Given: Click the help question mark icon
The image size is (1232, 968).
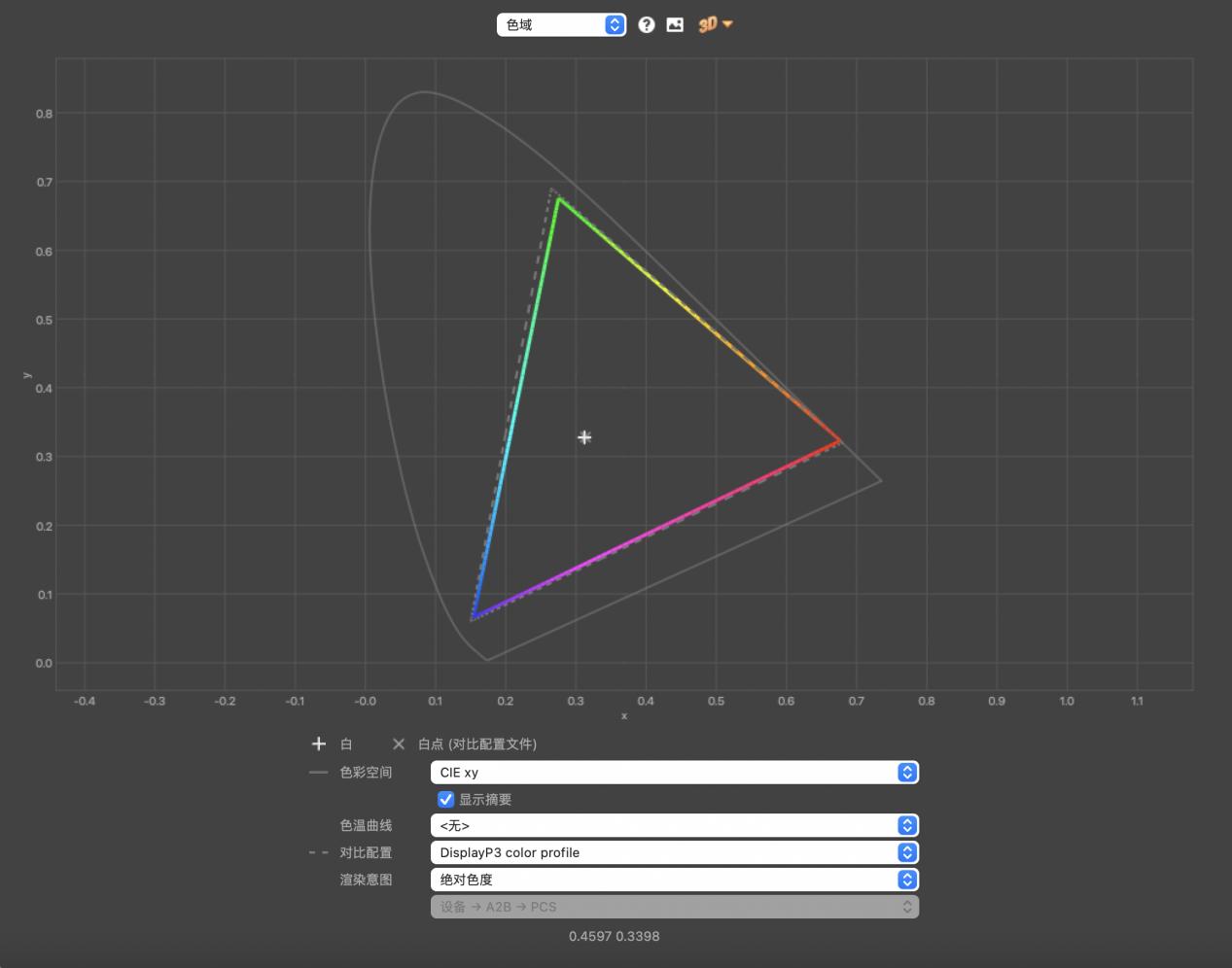Looking at the screenshot, I should [647, 25].
